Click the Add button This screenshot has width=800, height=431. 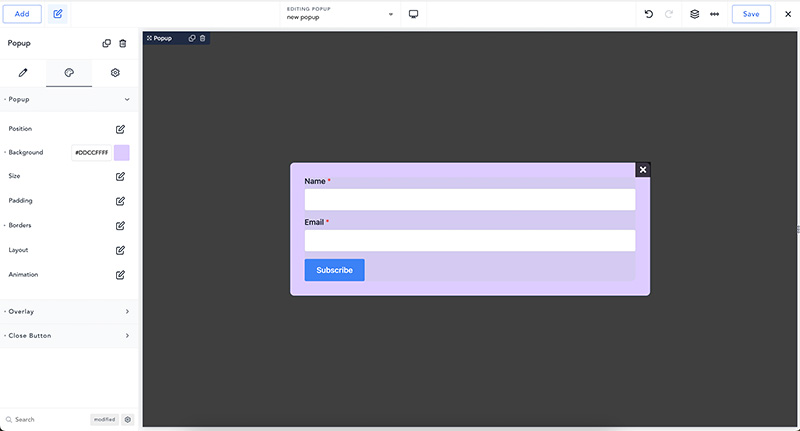coord(22,14)
